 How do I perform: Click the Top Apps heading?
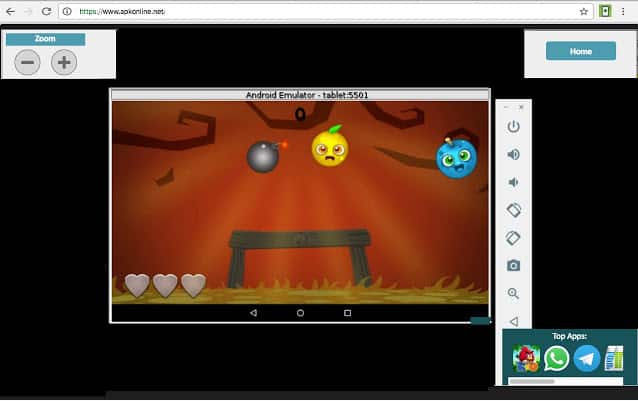click(569, 336)
